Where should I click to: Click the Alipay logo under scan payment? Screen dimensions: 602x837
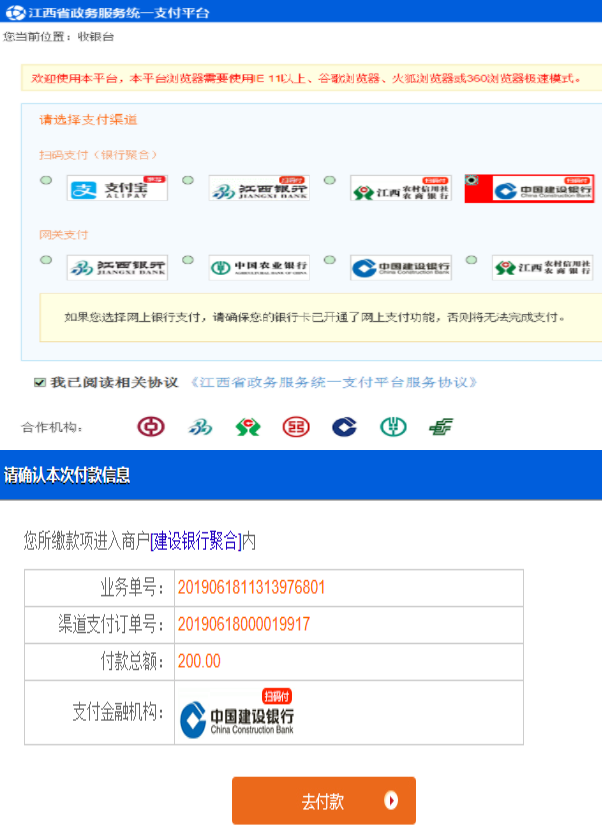117,188
